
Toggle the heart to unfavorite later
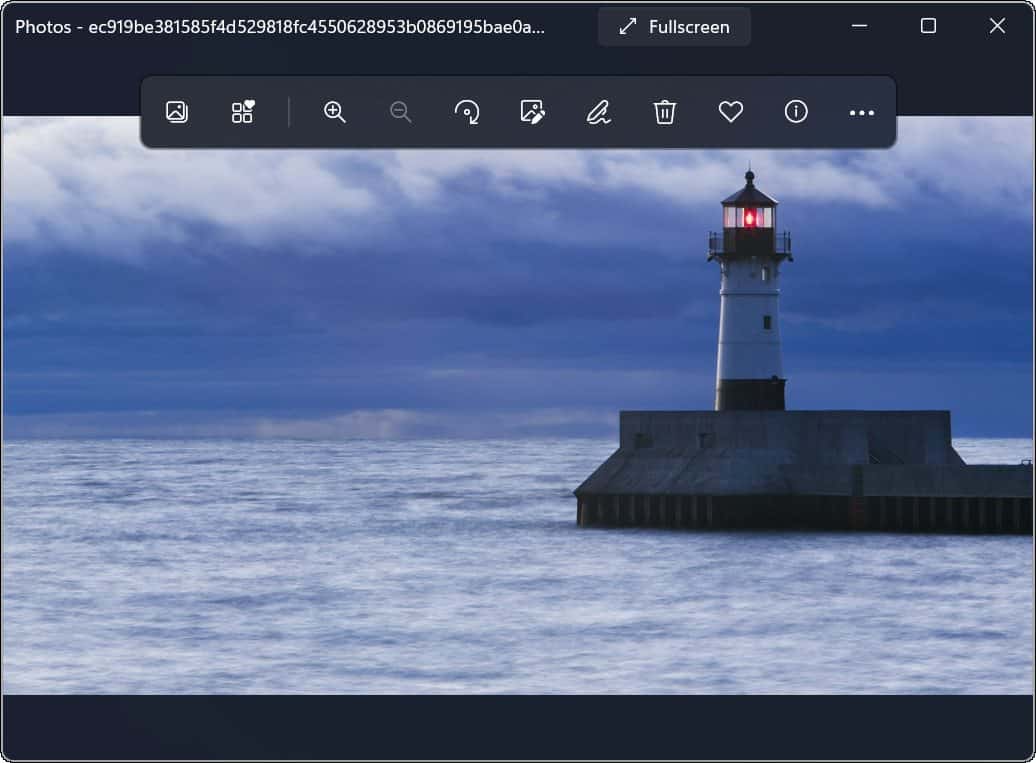[730, 112]
